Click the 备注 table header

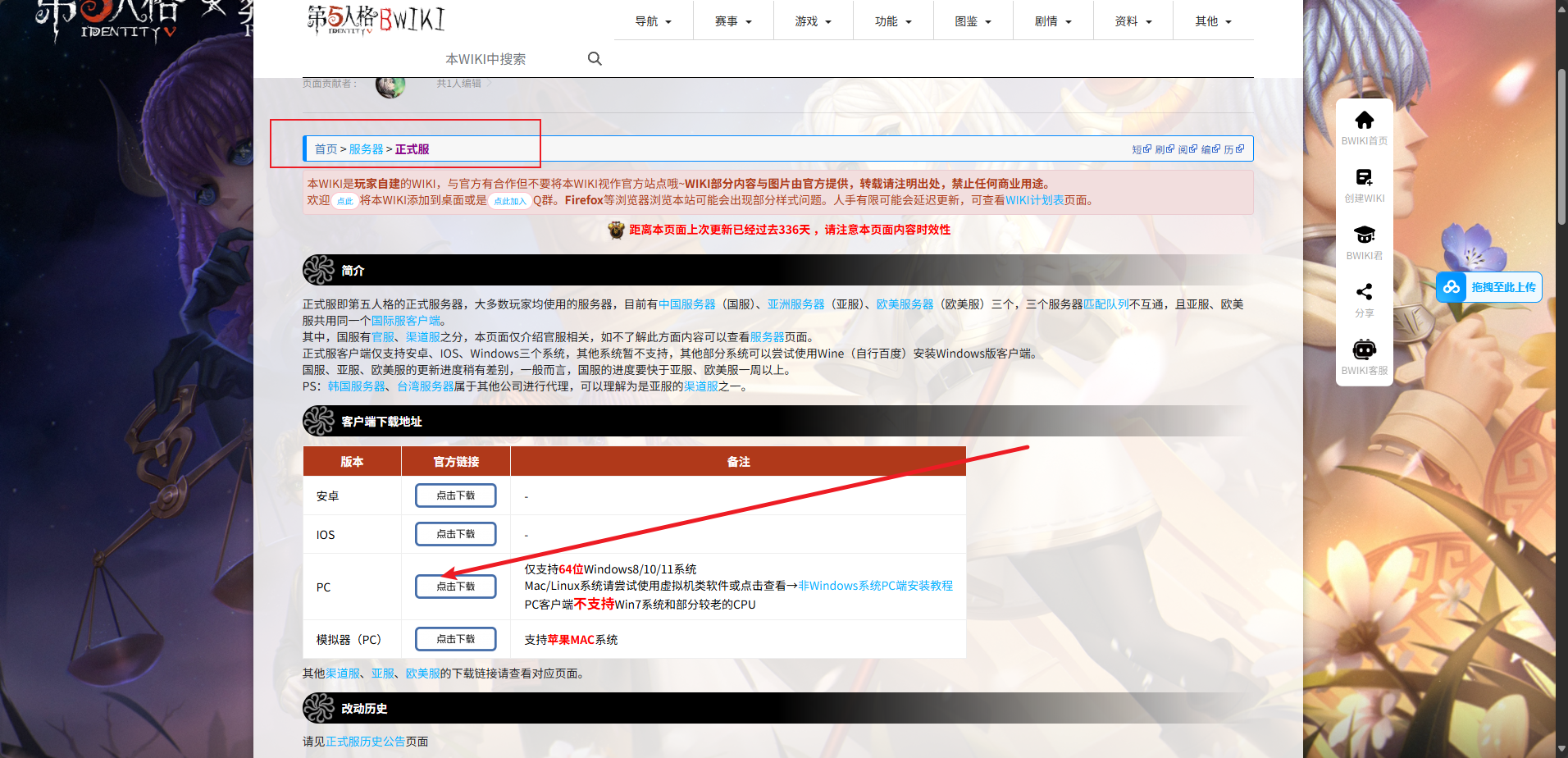[x=738, y=462]
